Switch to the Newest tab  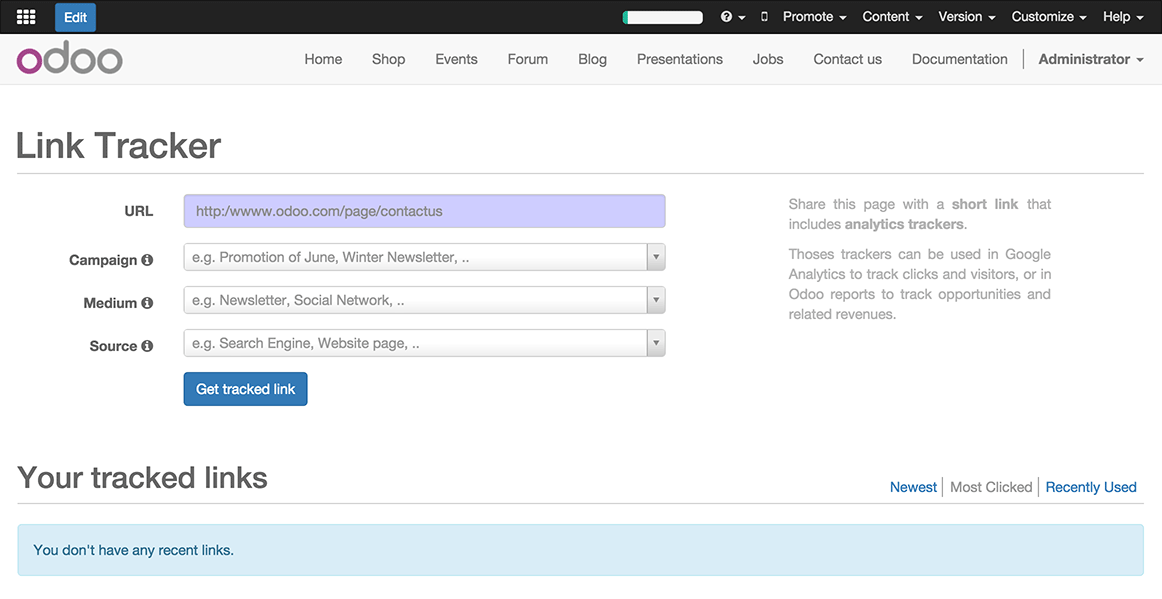tap(912, 487)
